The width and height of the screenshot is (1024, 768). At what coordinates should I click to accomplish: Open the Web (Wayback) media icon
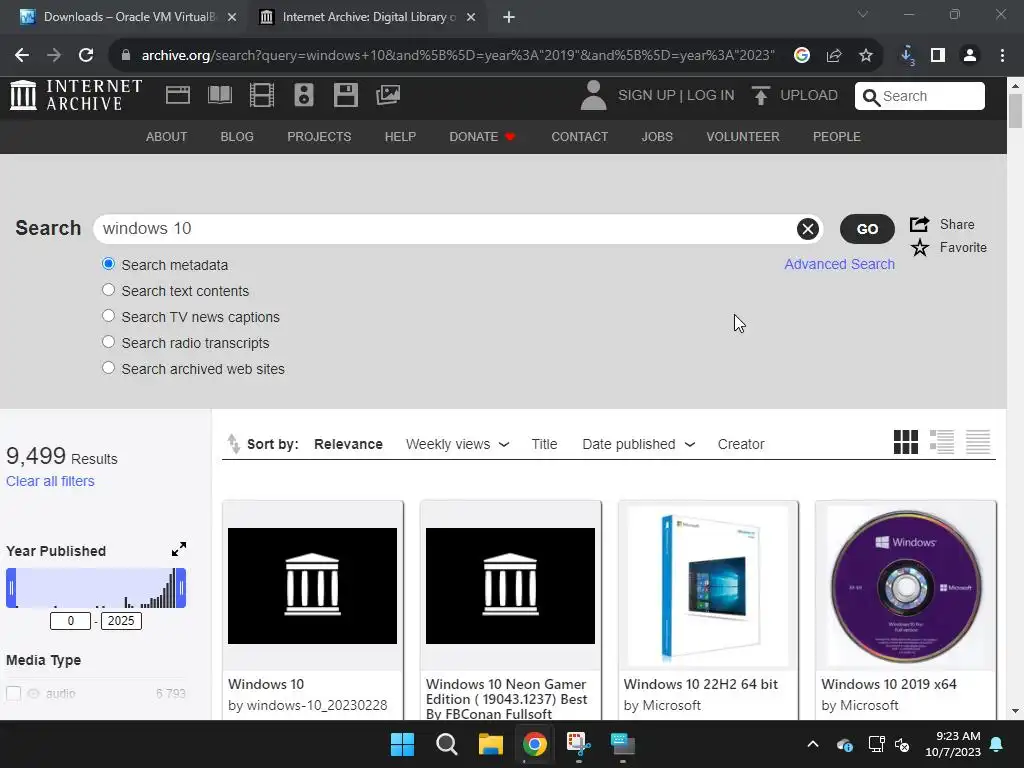point(178,95)
